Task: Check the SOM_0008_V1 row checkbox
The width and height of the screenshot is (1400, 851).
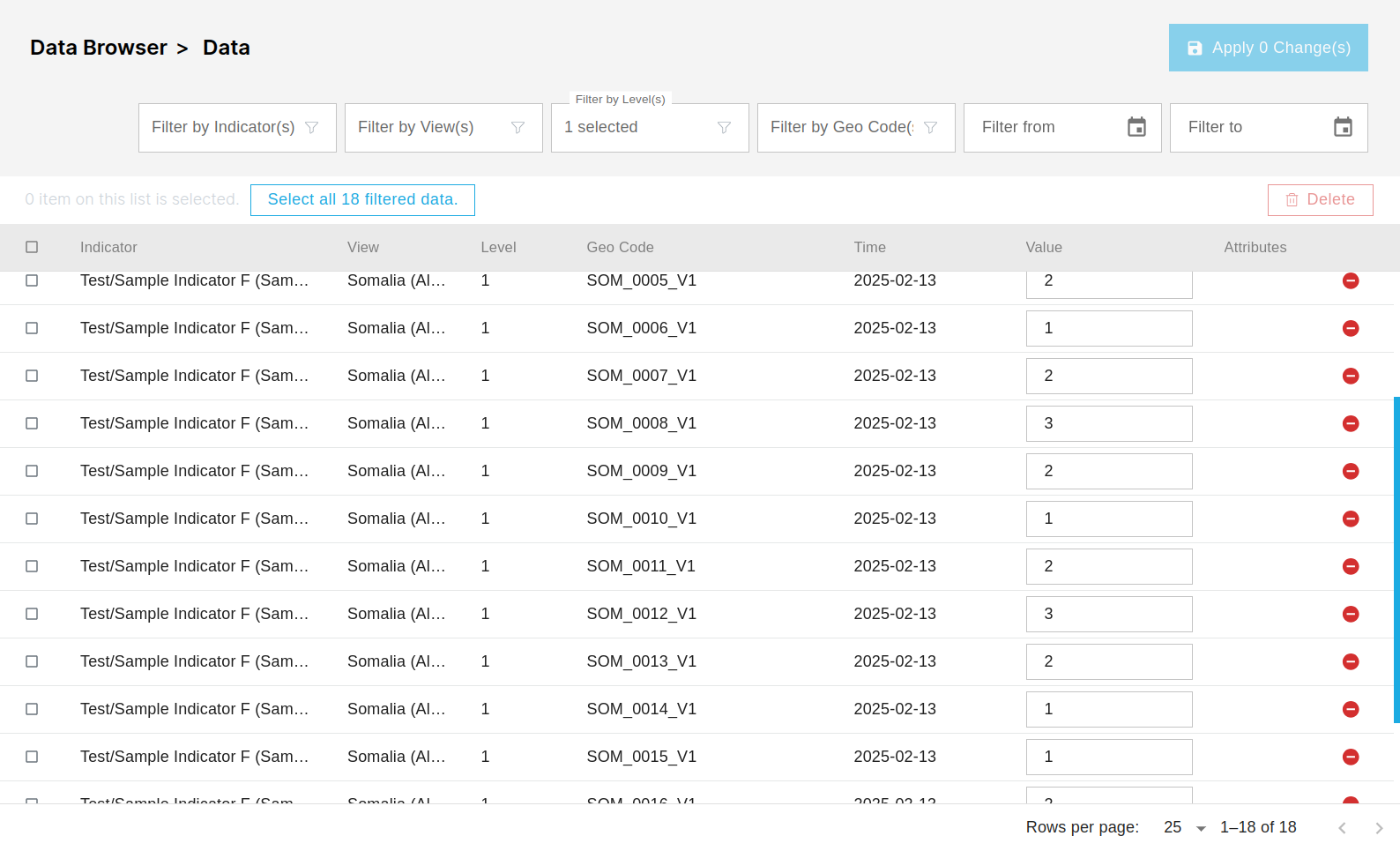Action: 32,423
